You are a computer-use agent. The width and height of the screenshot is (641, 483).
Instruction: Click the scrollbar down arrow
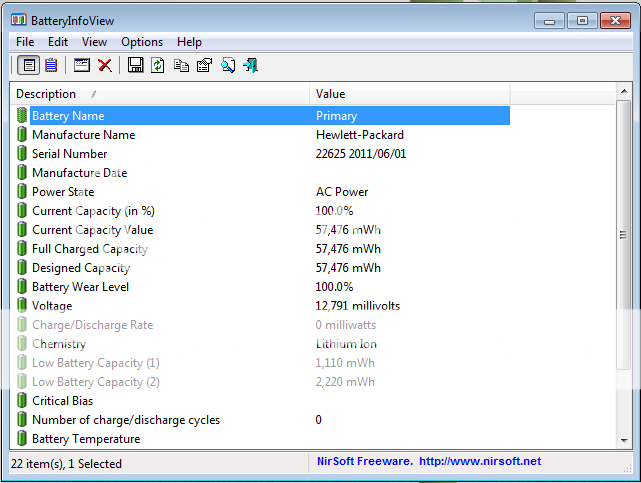624,440
